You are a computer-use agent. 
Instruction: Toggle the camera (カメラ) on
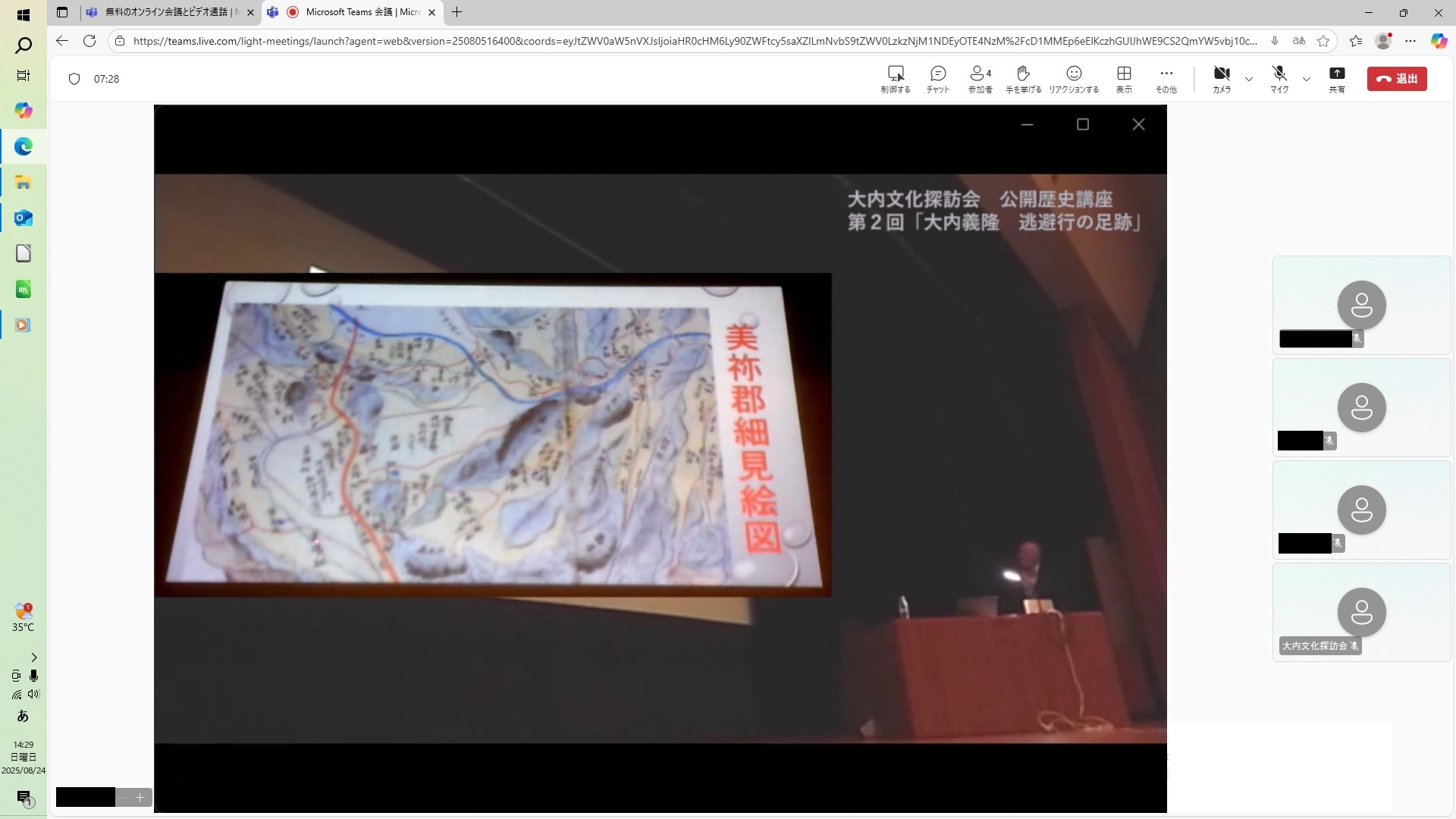1222,79
